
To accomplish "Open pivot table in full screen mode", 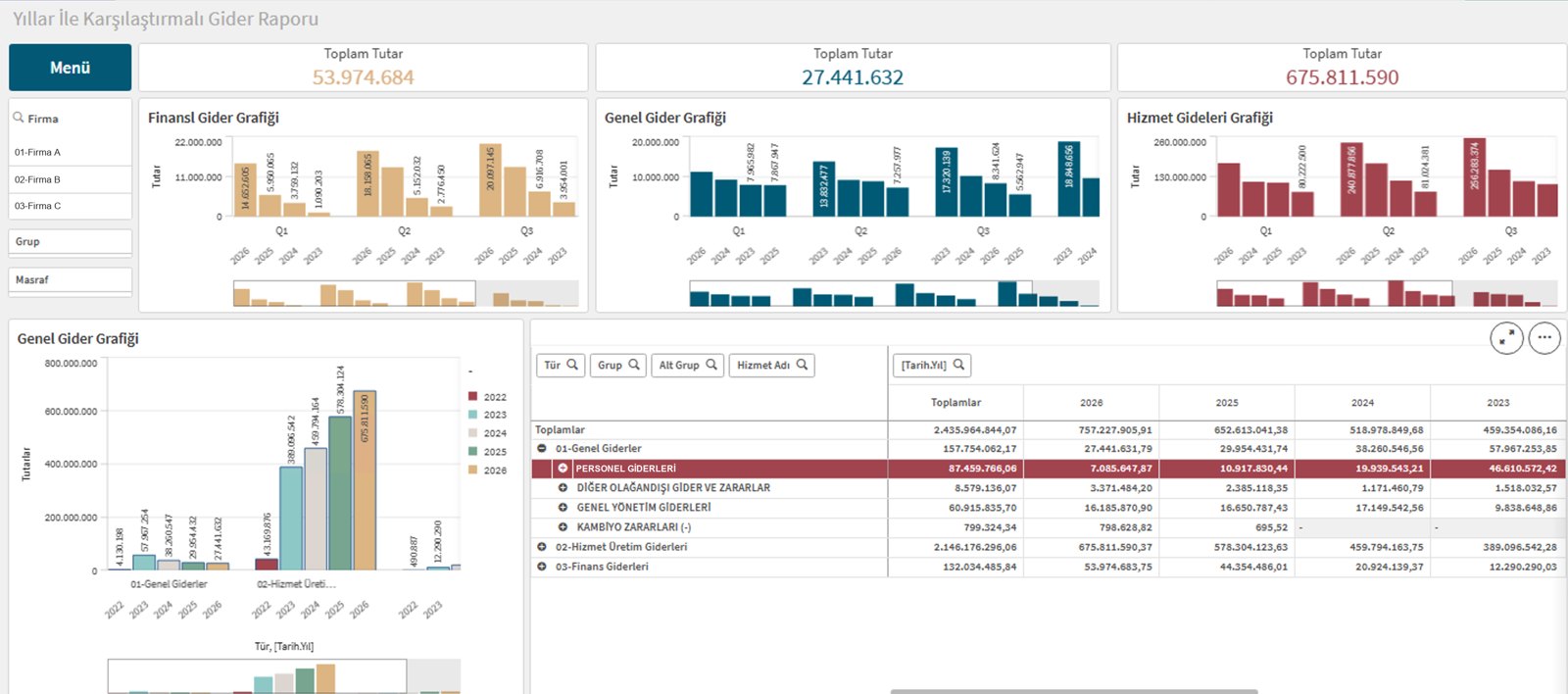I will (1506, 338).
